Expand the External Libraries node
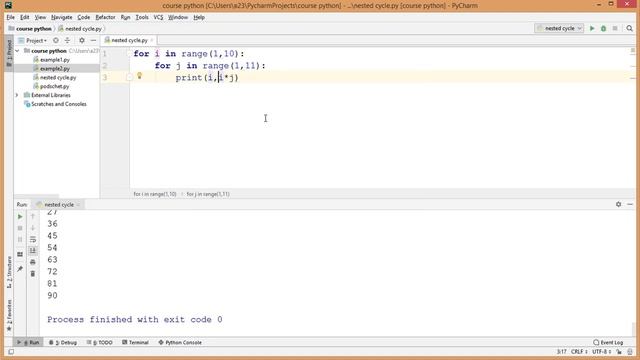 pyautogui.click(x=17, y=95)
